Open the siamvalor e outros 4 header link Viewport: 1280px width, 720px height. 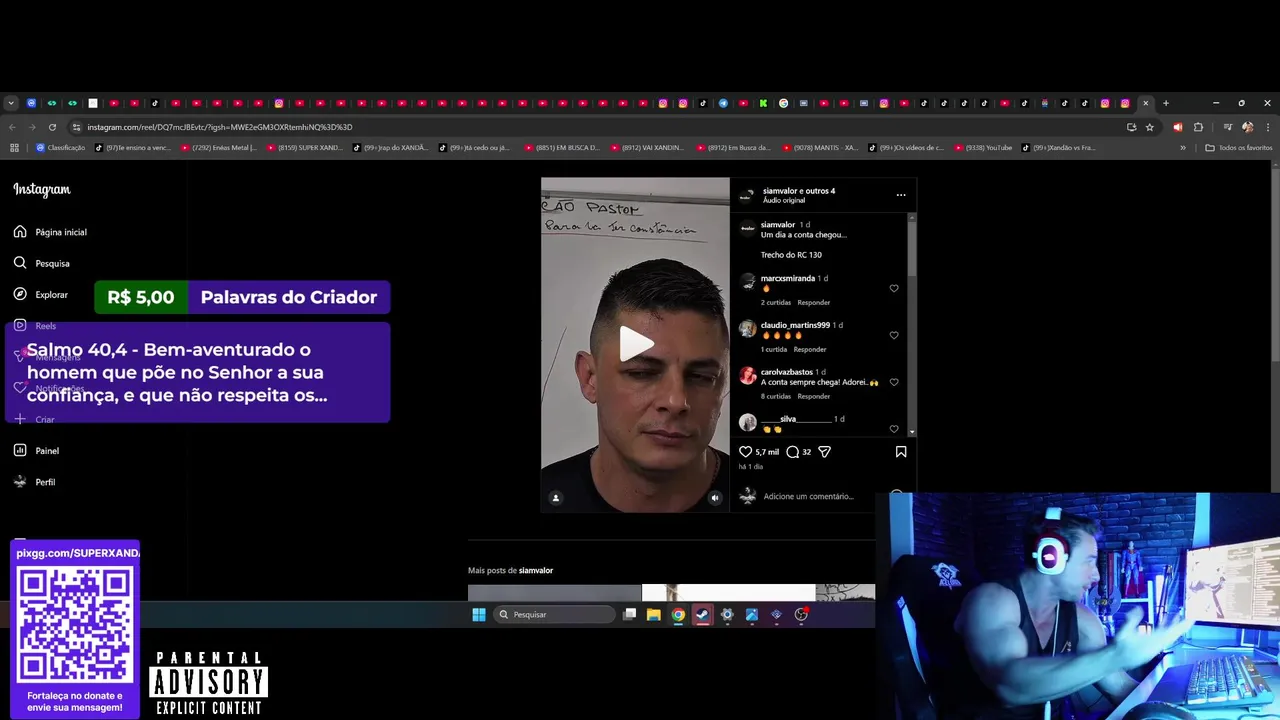coord(799,190)
